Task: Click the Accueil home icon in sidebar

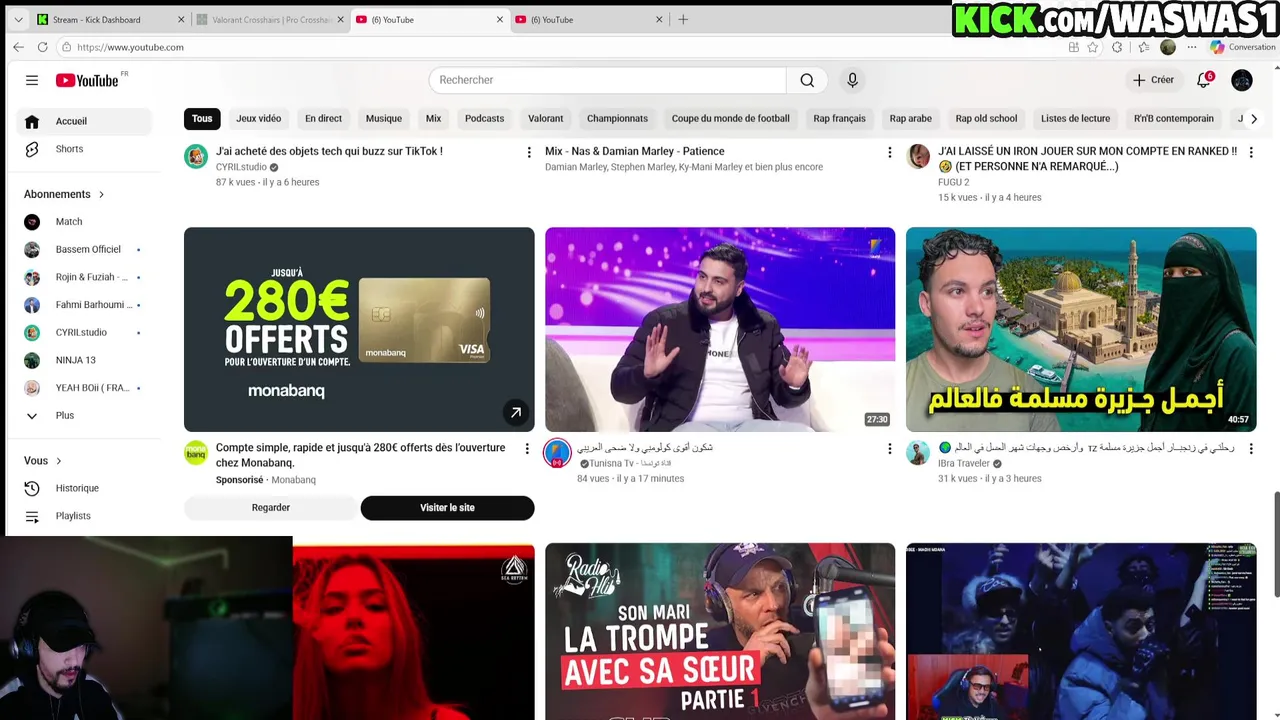Action: 32,121
